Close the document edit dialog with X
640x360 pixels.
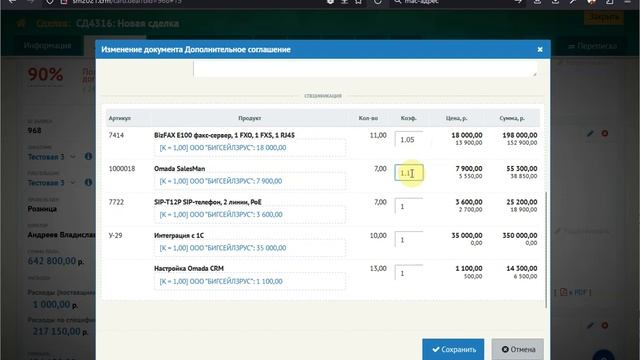tap(540, 49)
